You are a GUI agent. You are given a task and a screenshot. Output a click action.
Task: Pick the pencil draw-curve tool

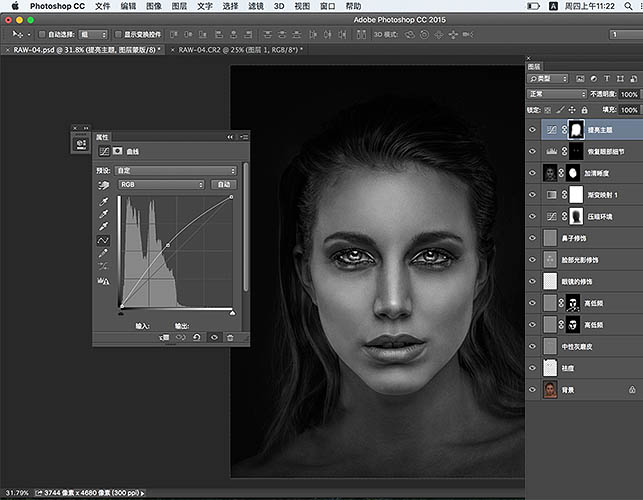pyautogui.click(x=102, y=255)
